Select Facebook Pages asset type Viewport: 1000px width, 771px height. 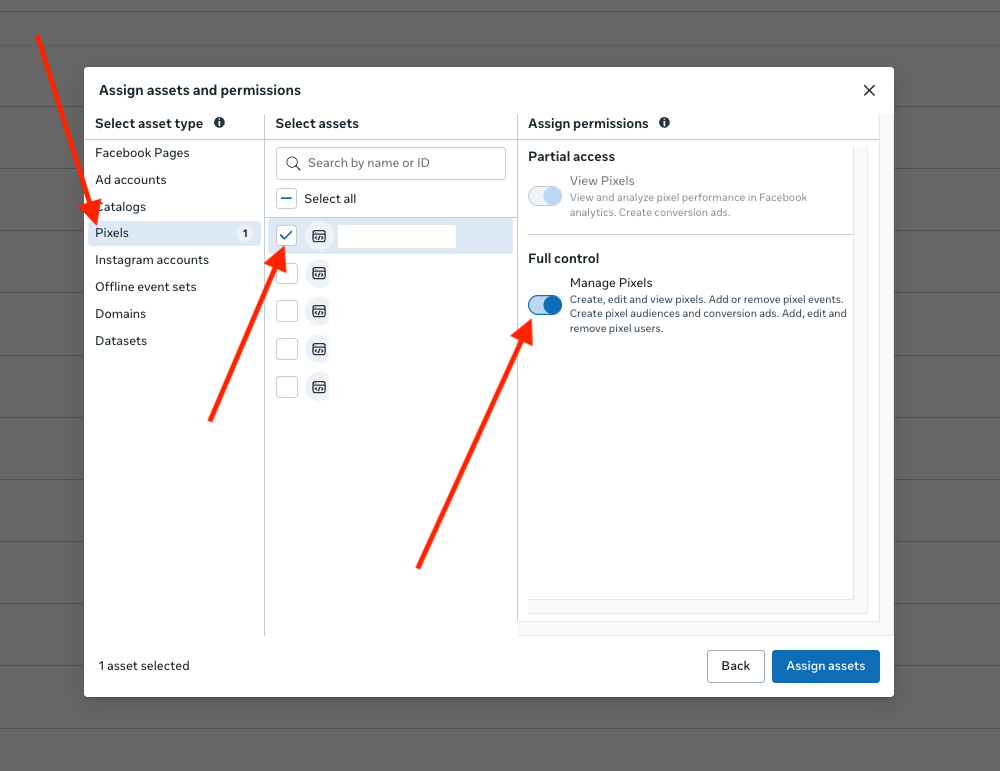pos(142,153)
